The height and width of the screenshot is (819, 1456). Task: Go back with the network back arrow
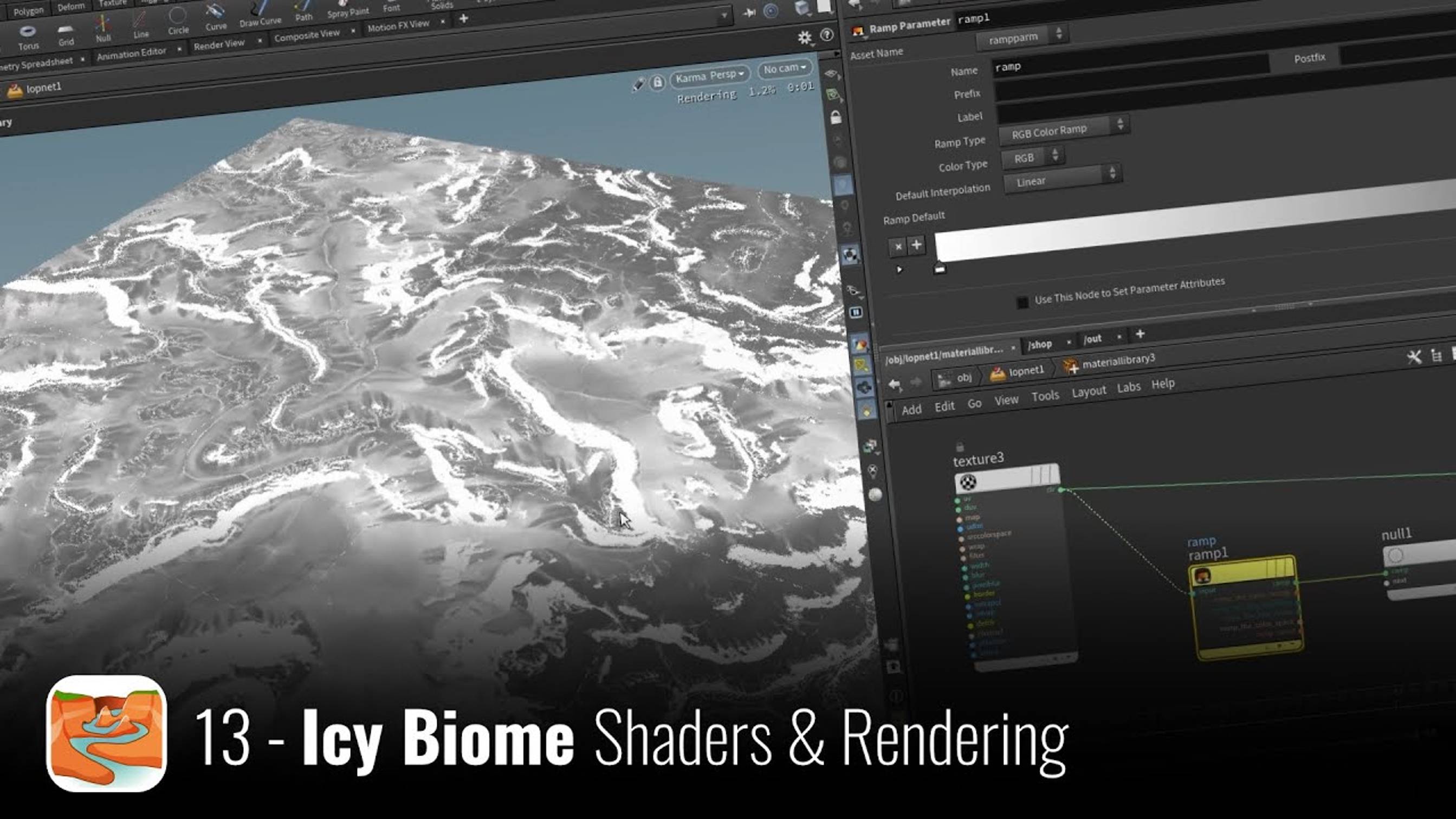(894, 385)
